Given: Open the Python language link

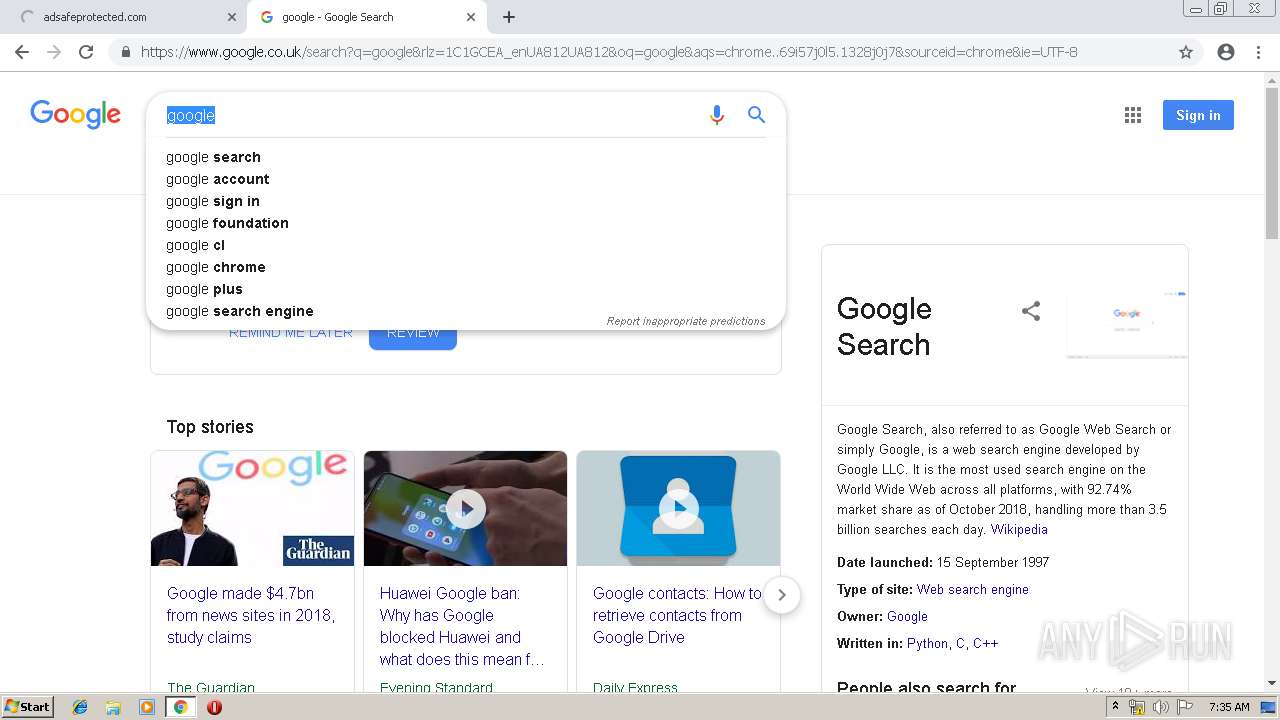Looking at the screenshot, I should [x=928, y=643].
